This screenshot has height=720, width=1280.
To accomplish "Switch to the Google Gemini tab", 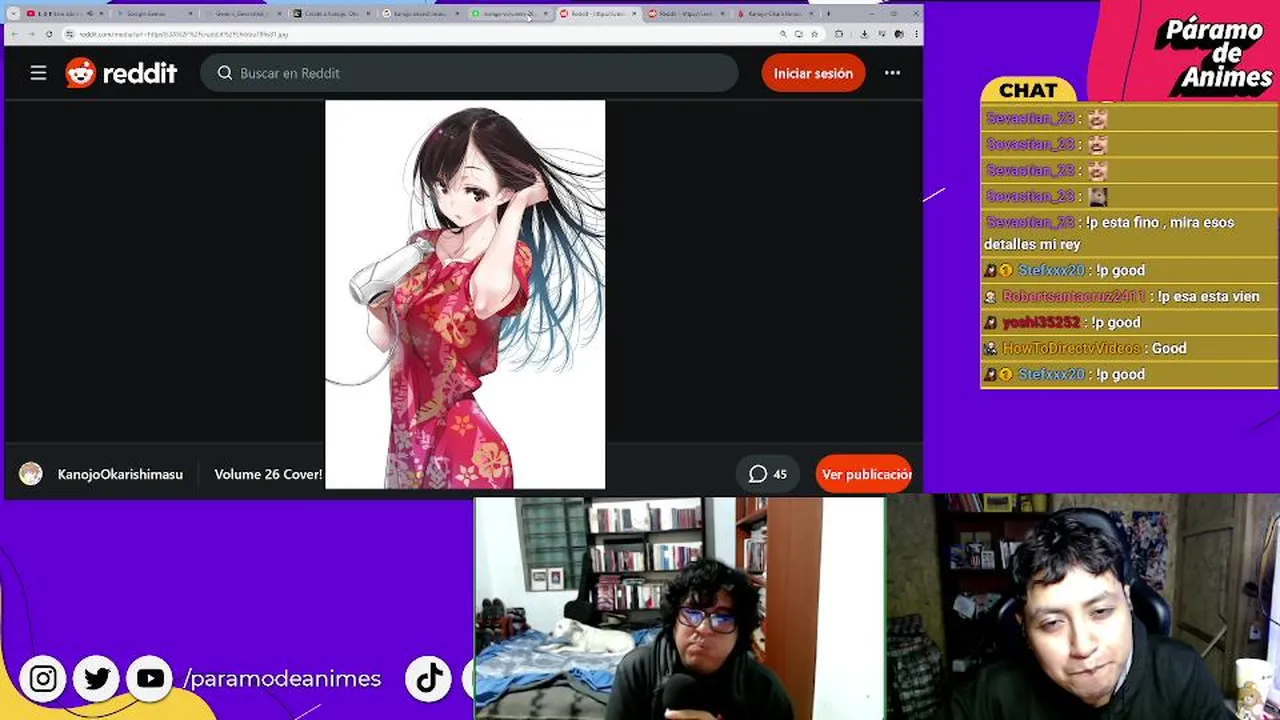I will [155, 14].
